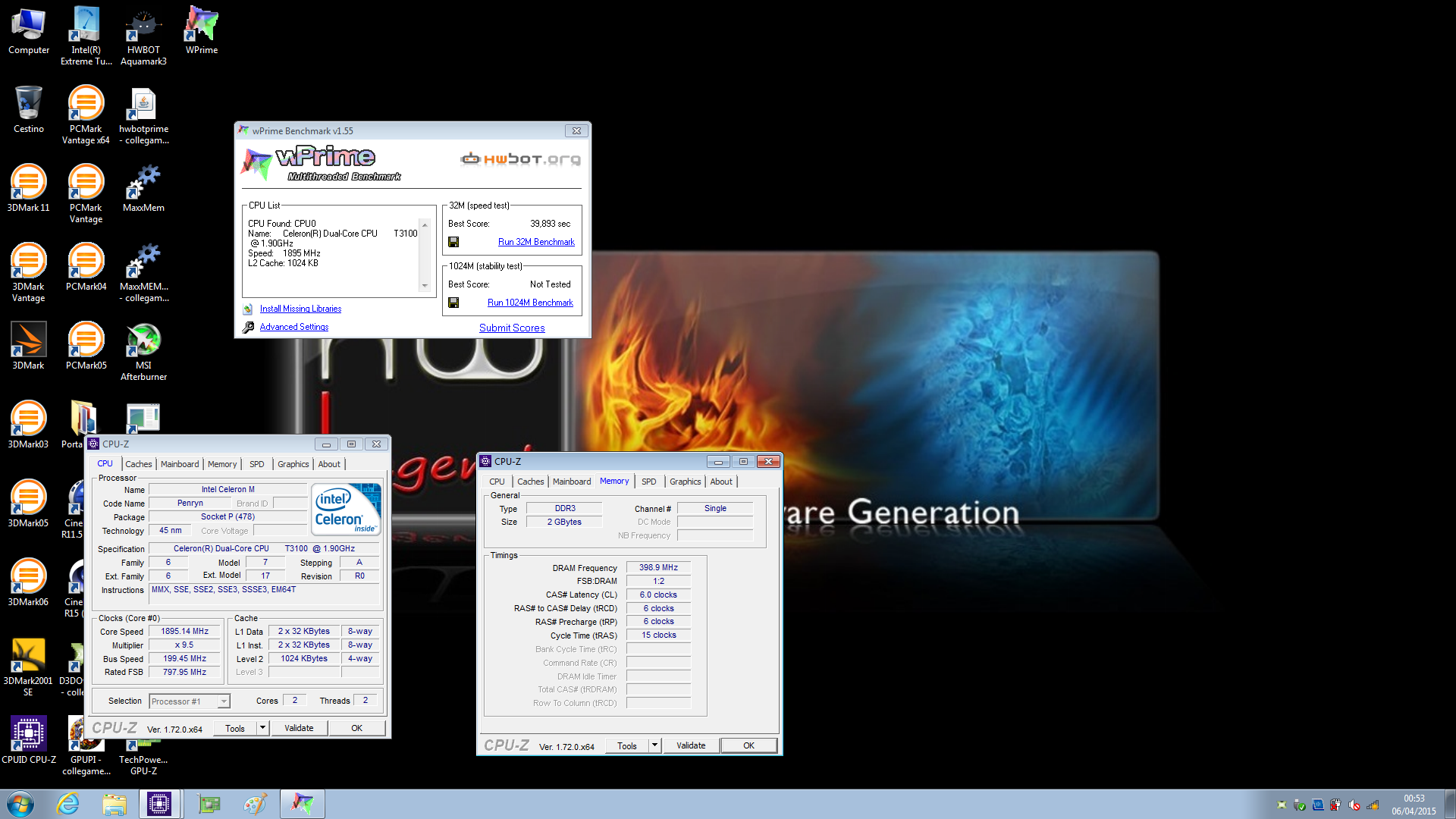The width and height of the screenshot is (1456, 819).
Task: Open Graphics tab in left CPU-Z
Action: pos(293,464)
